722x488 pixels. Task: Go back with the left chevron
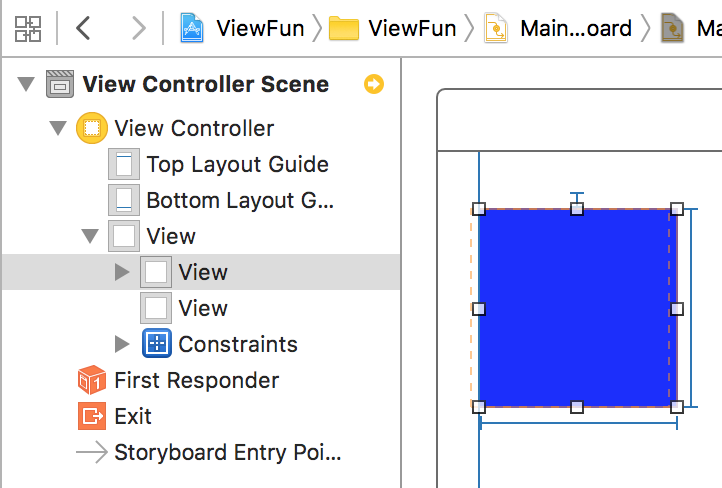coord(83,29)
